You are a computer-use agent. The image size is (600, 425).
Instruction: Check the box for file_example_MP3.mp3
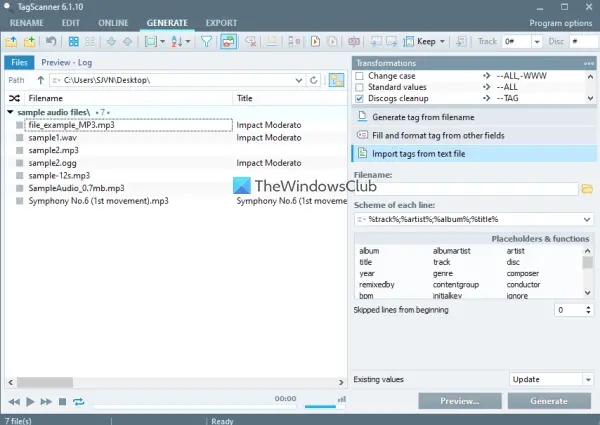coord(19,125)
